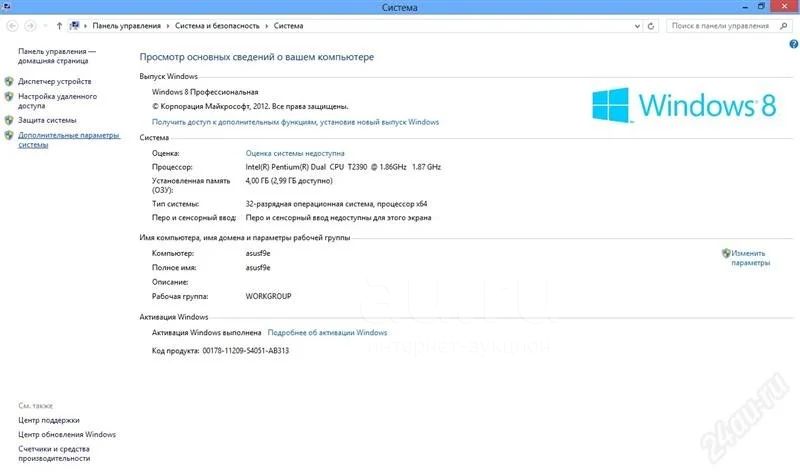Open Защита системы

tap(47, 120)
